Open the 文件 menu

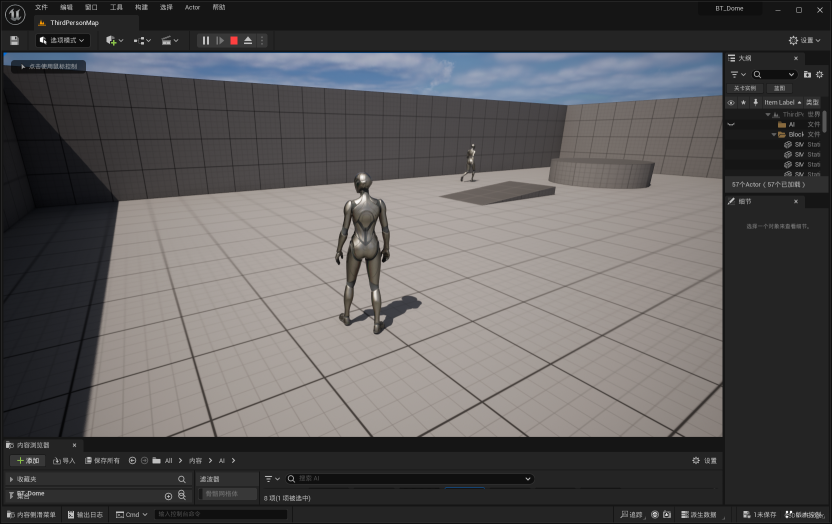coord(41,7)
